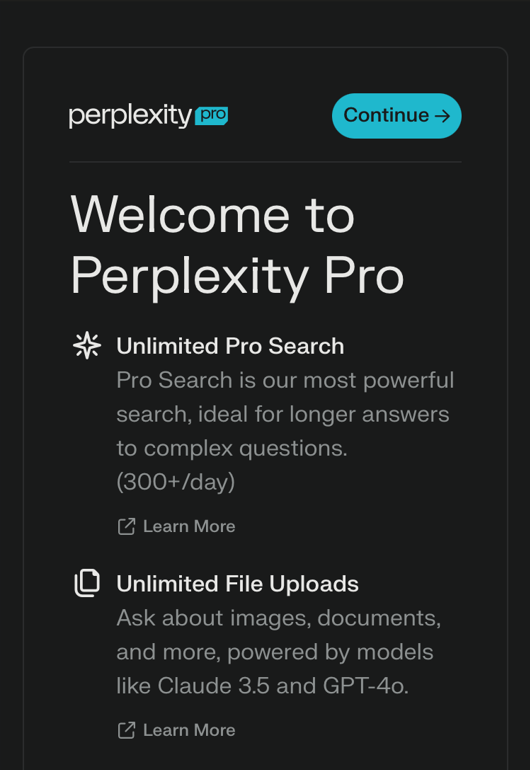Click the Pro Search is our most powerful text
This screenshot has height=770, width=530.
(285, 381)
